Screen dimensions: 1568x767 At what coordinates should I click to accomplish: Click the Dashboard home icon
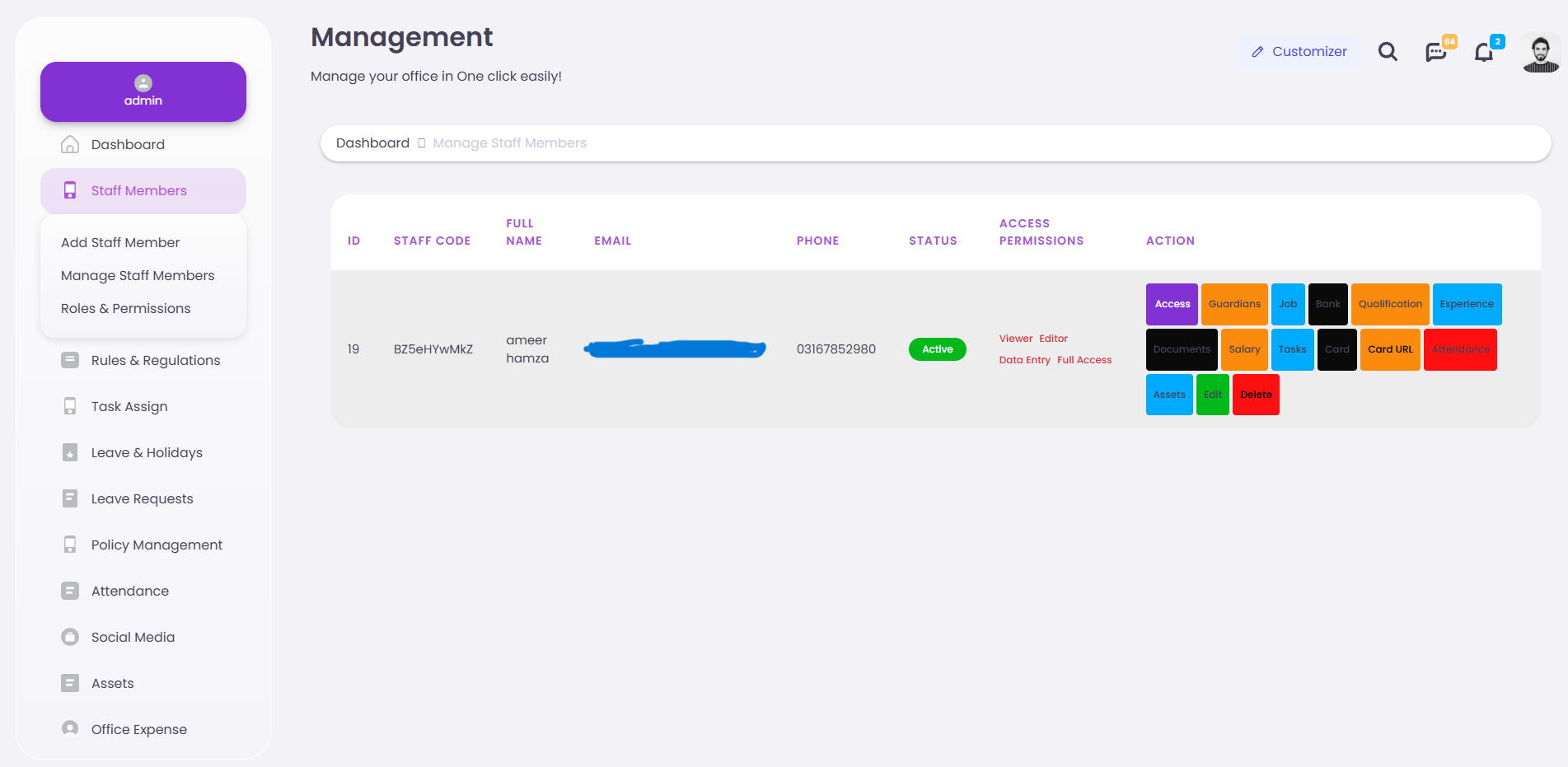click(x=70, y=144)
